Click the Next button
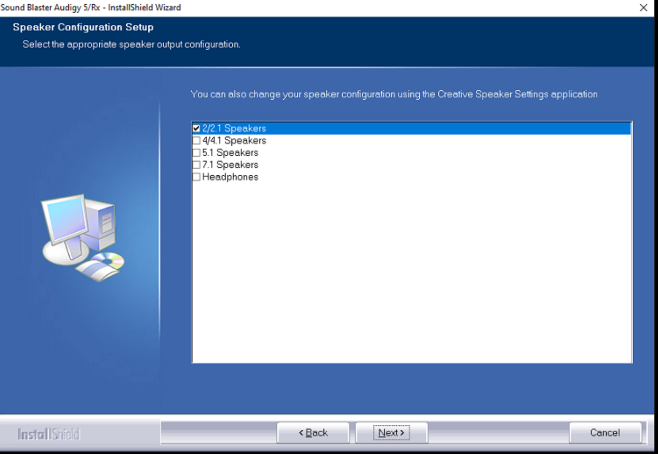Viewport: 658px width, 454px height. (391, 433)
